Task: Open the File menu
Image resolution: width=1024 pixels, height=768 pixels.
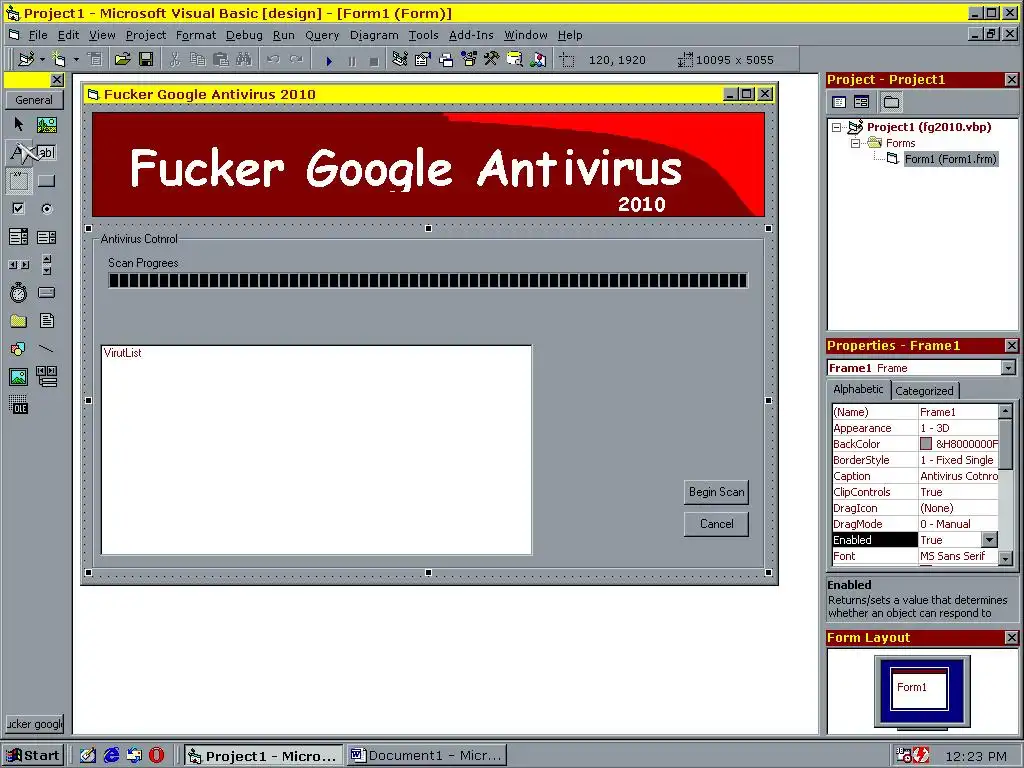Action: (38, 35)
